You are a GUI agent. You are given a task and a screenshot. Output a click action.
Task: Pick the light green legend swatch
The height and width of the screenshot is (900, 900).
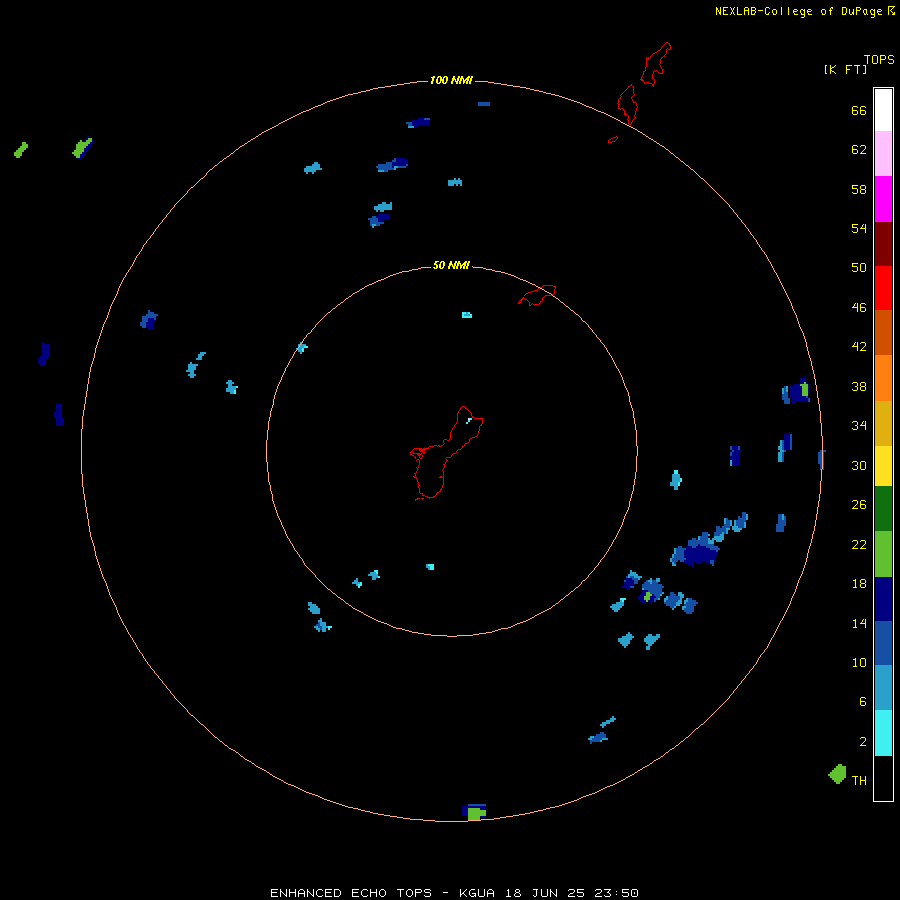[x=883, y=554]
